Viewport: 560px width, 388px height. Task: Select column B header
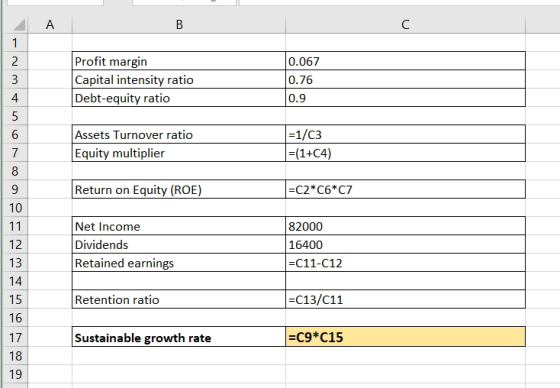(x=179, y=25)
